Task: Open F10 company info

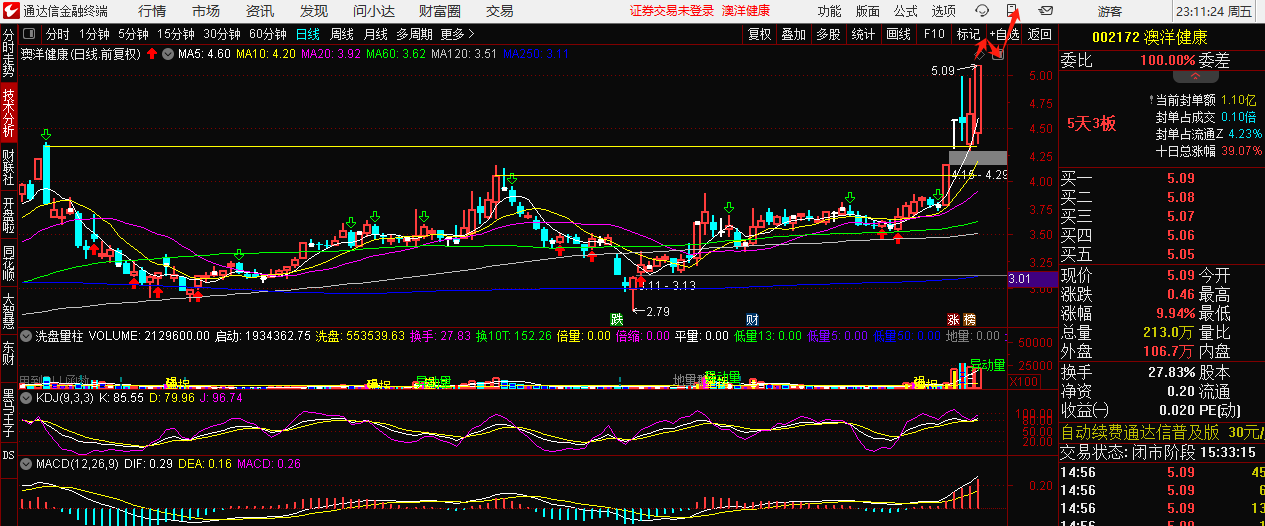Action: (x=934, y=34)
